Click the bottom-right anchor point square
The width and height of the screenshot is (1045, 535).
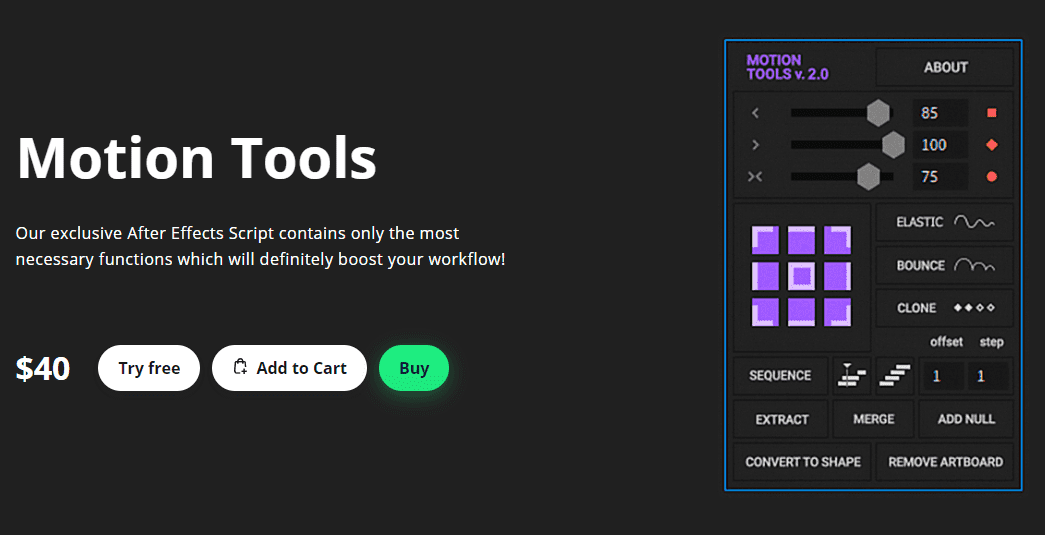tap(837, 311)
